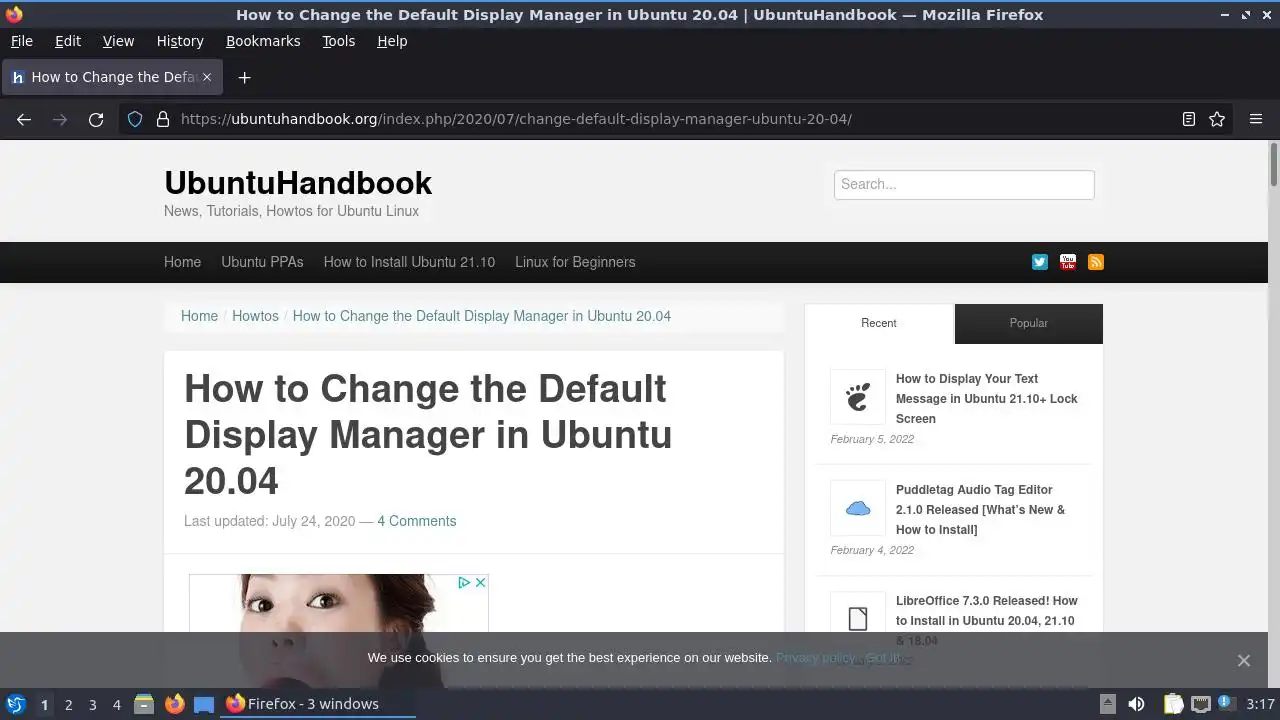Image resolution: width=1280 pixels, height=720 pixels.
Task: Open Linux for Beginners link
Action: (x=575, y=262)
